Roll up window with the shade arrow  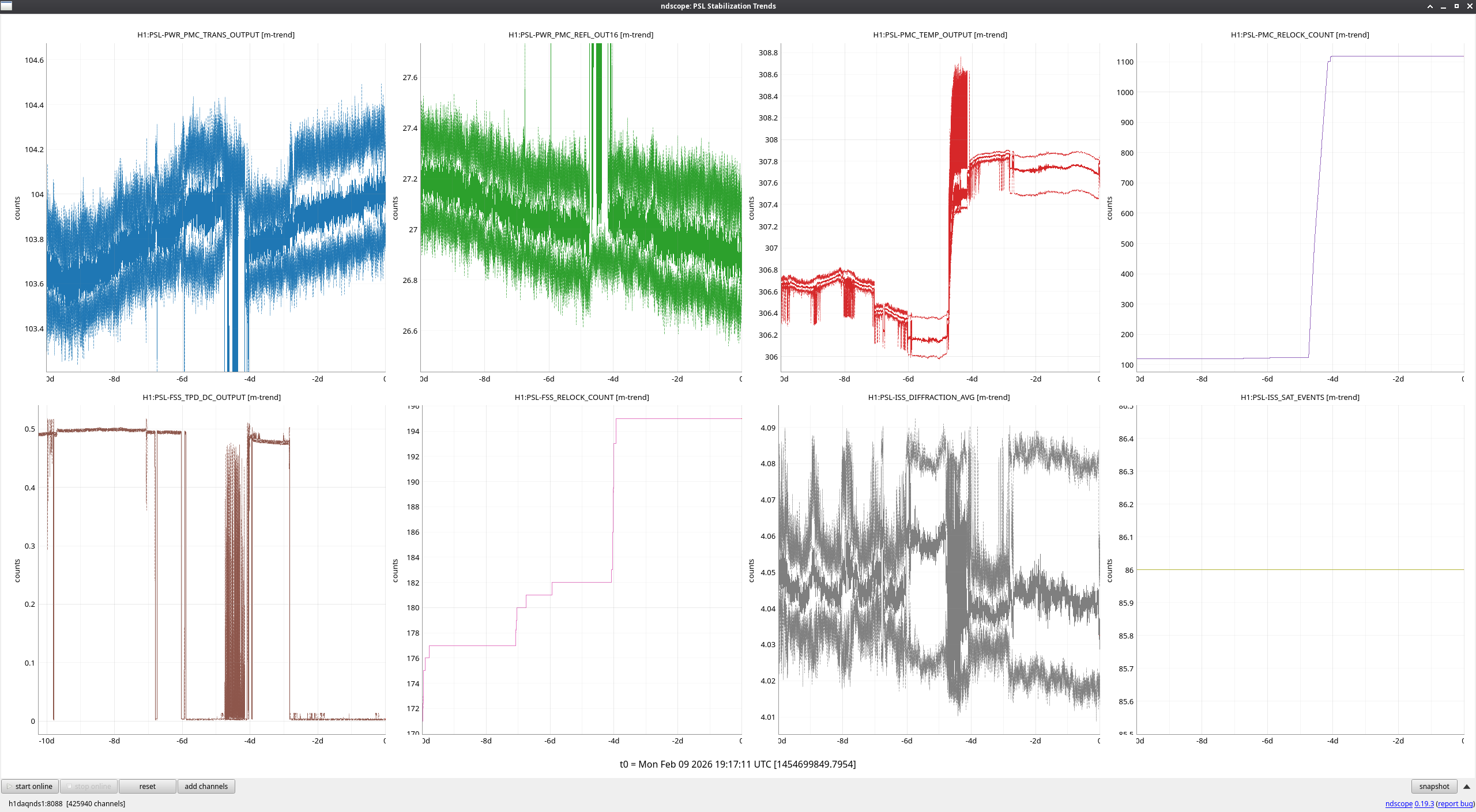pos(1430,6)
